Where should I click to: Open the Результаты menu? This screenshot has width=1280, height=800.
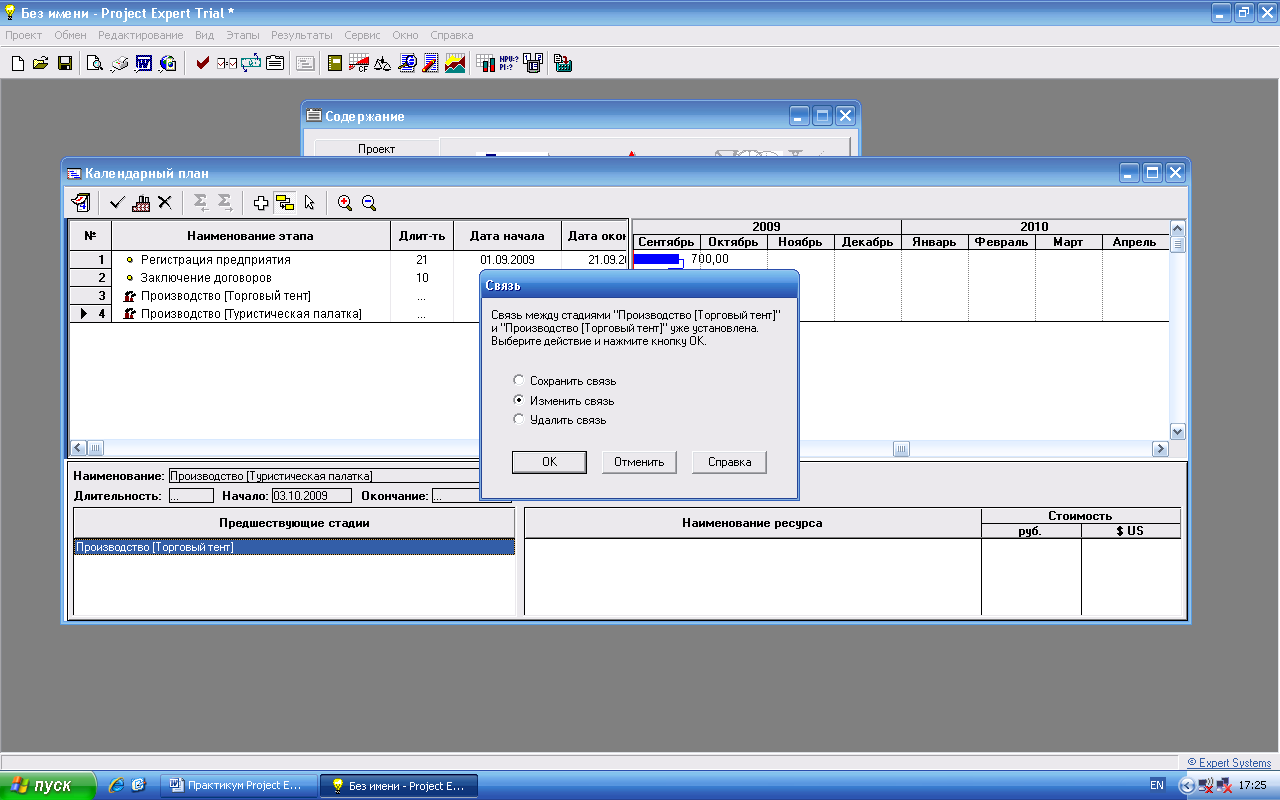tap(302, 35)
